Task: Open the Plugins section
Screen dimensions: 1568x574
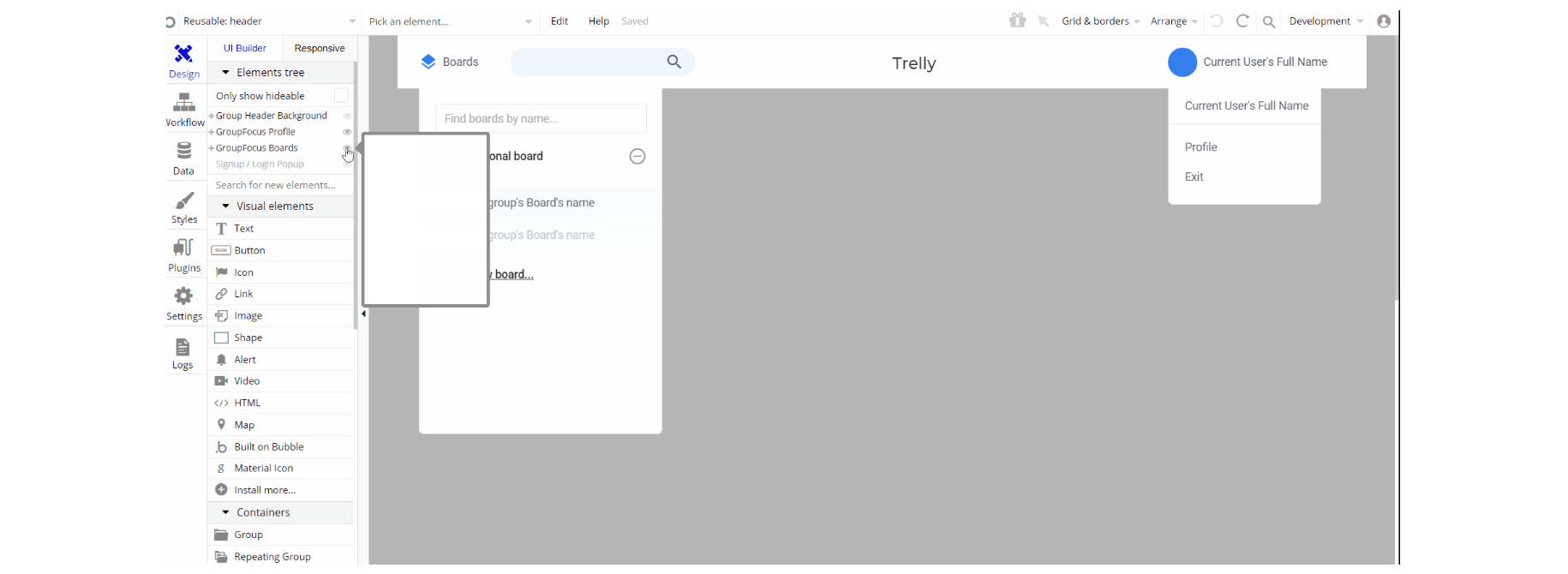Action: click(183, 255)
